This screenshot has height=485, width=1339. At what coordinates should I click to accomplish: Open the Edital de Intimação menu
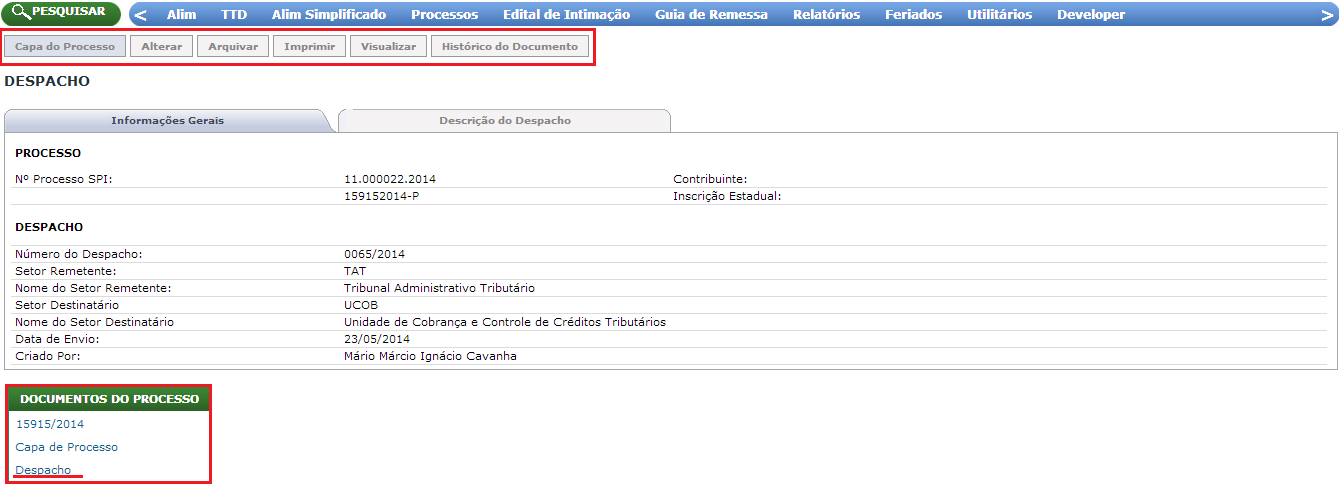567,15
